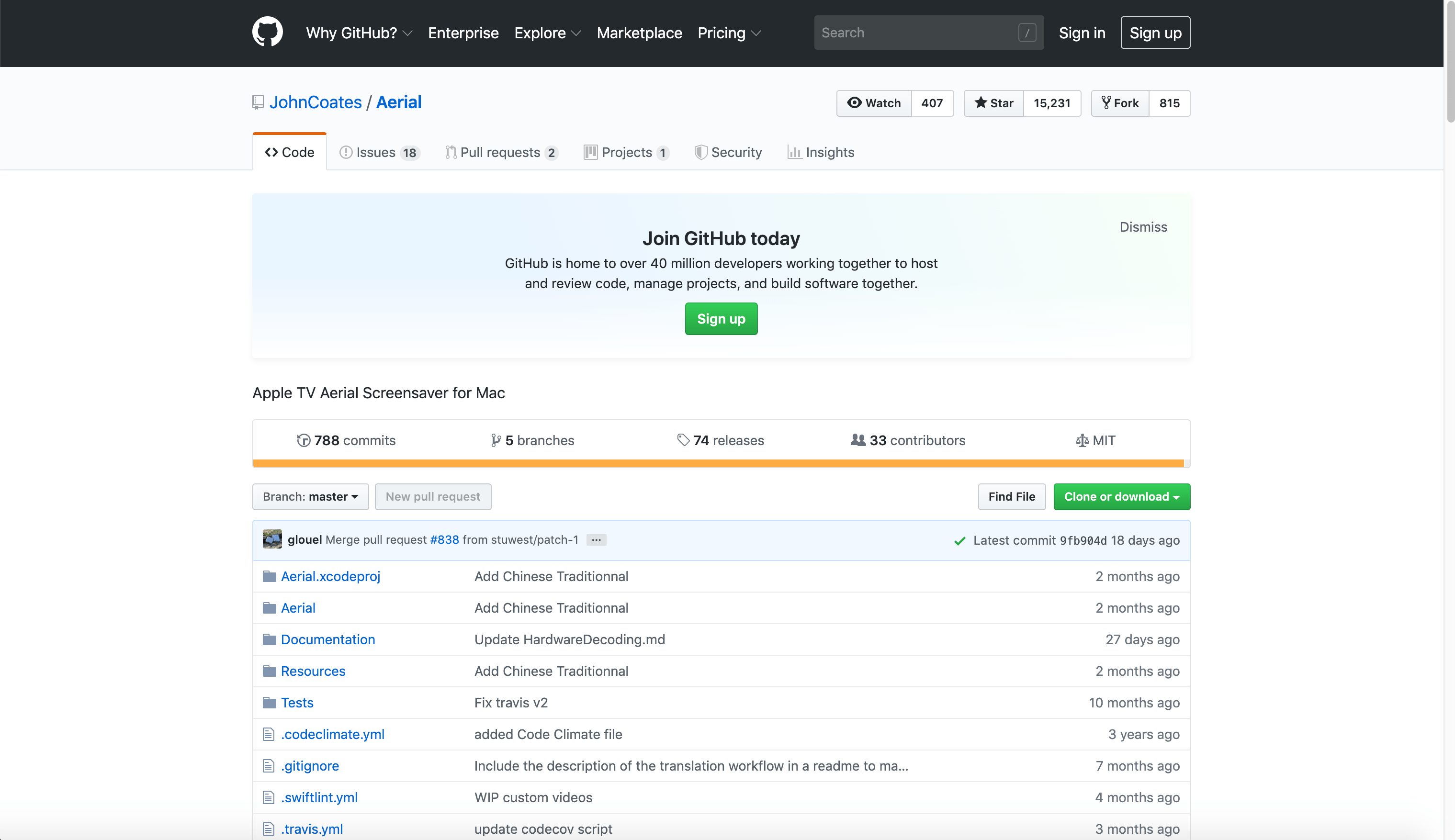Expand the Why GitHub? menu
Screen dimensions: 1455x840
[359, 33]
